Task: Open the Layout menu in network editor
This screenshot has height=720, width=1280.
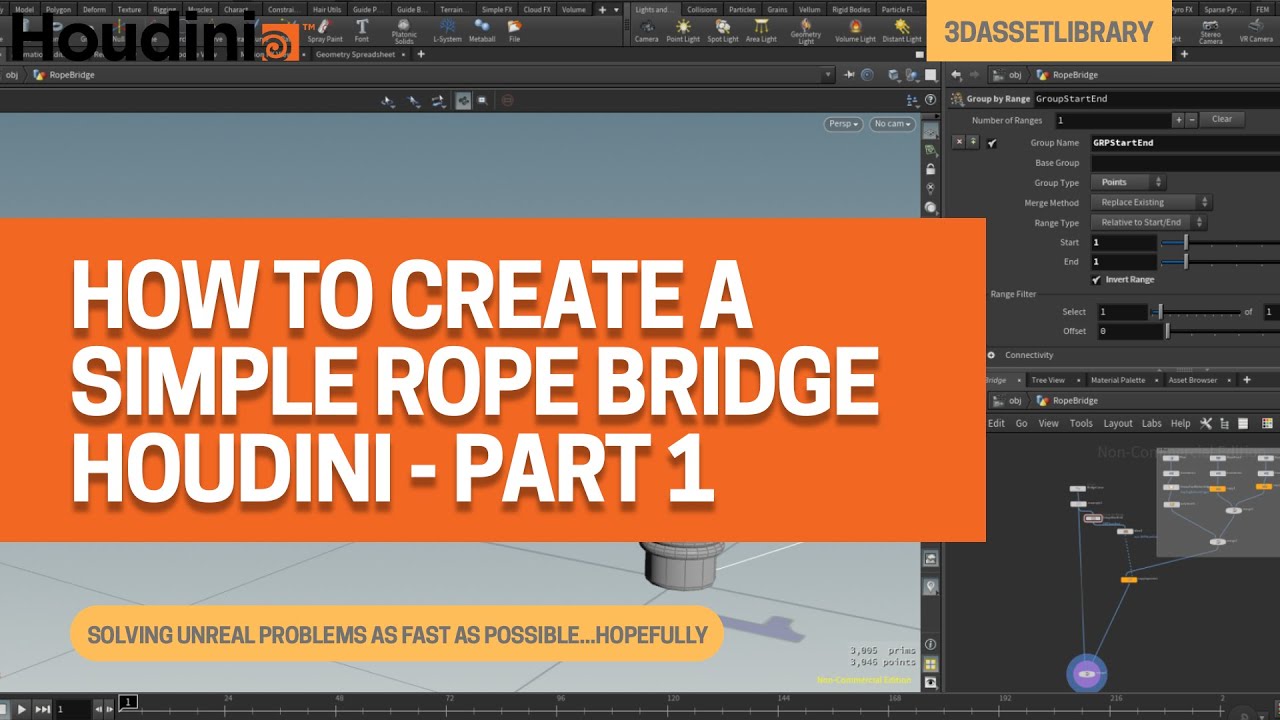Action: 1118,423
